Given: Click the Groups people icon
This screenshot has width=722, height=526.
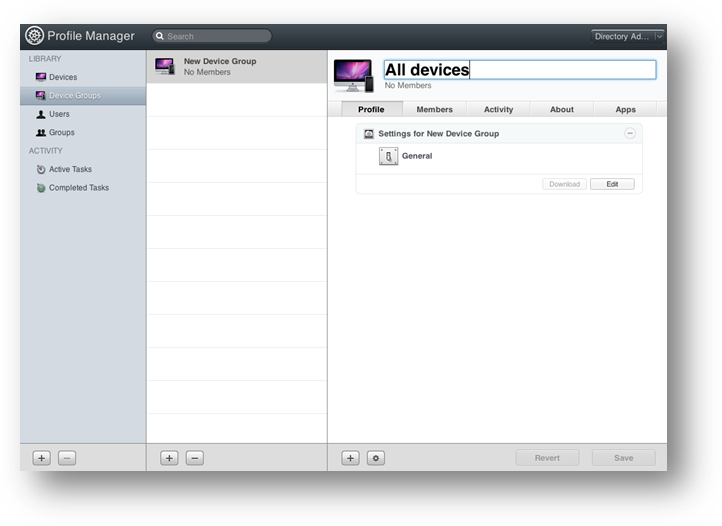Looking at the screenshot, I should pos(41,132).
